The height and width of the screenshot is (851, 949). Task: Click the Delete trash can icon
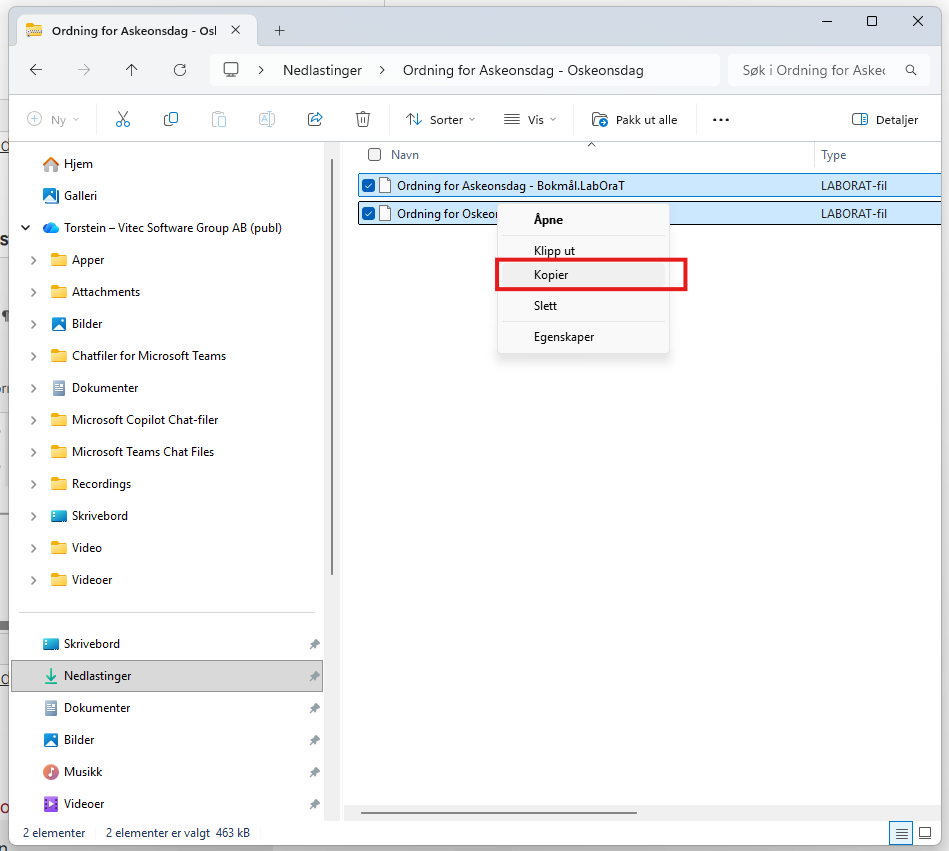coord(363,119)
